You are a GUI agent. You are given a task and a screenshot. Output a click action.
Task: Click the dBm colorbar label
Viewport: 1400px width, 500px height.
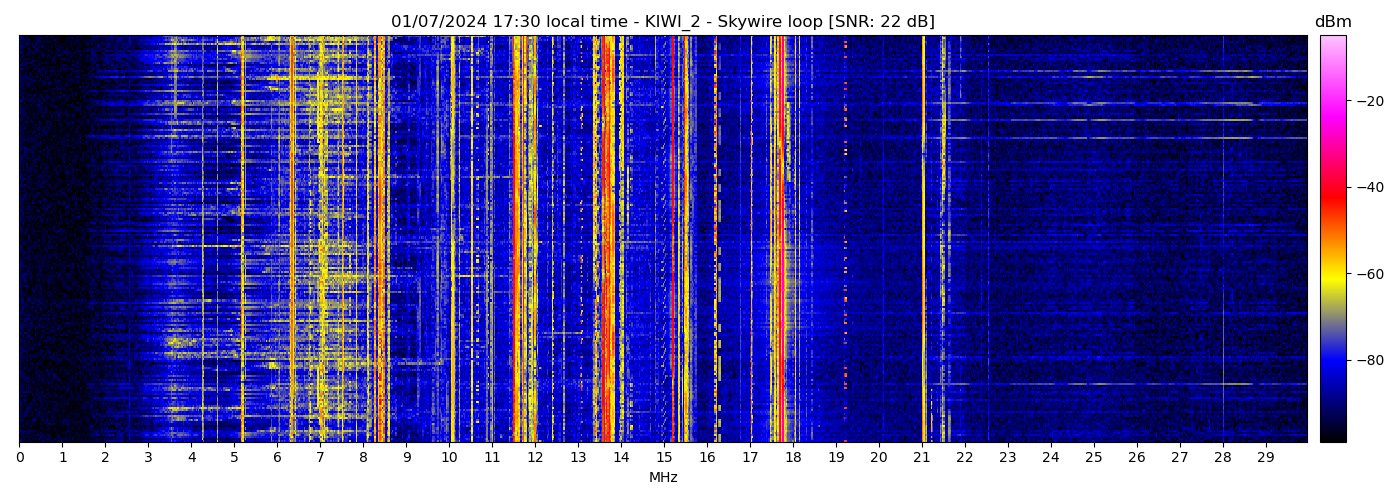pyautogui.click(x=1332, y=22)
